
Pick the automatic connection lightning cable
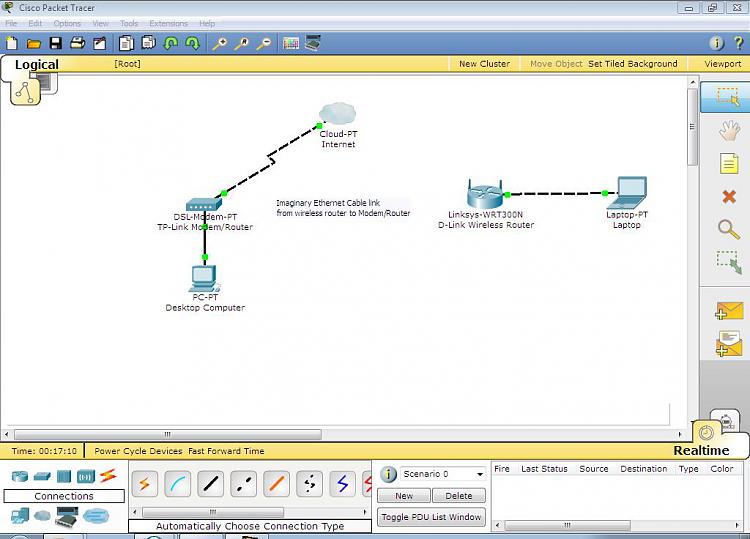tap(144, 484)
